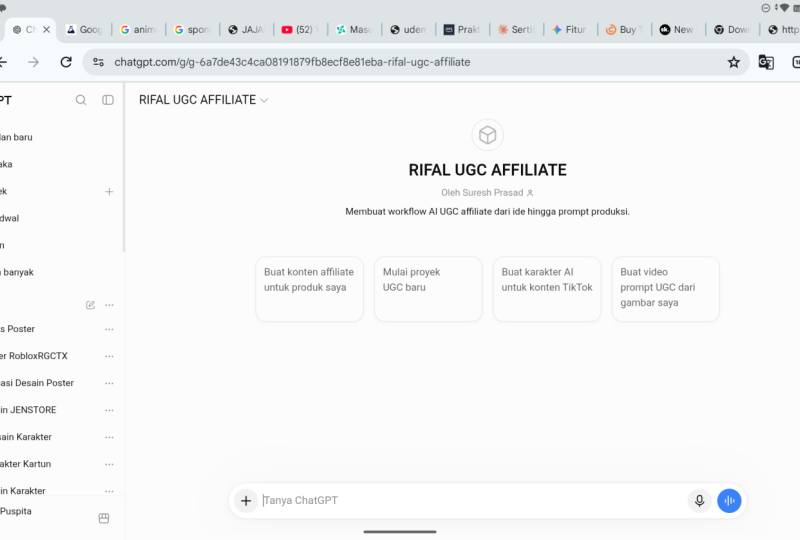Open options menu for 'asi Desain Poster' chat
The height and width of the screenshot is (540, 800).
click(109, 383)
